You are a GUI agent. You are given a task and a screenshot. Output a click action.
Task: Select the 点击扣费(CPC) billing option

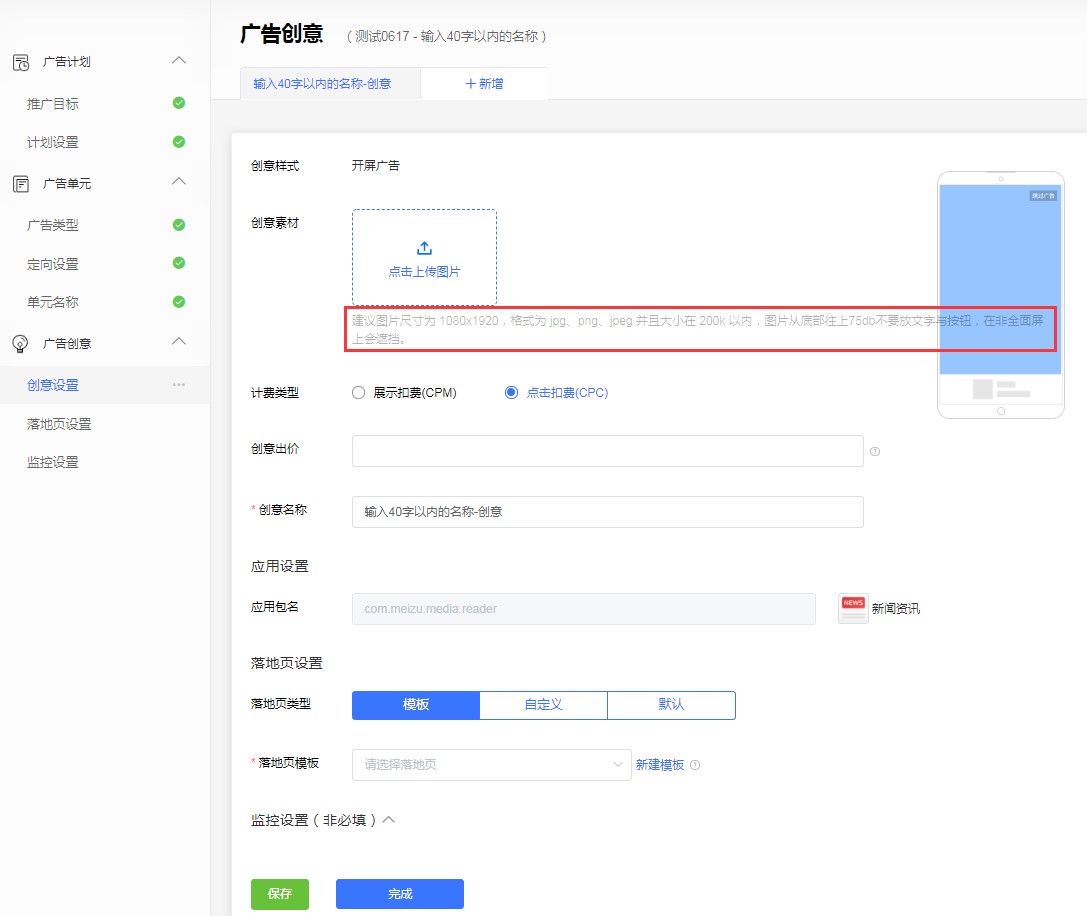point(511,392)
